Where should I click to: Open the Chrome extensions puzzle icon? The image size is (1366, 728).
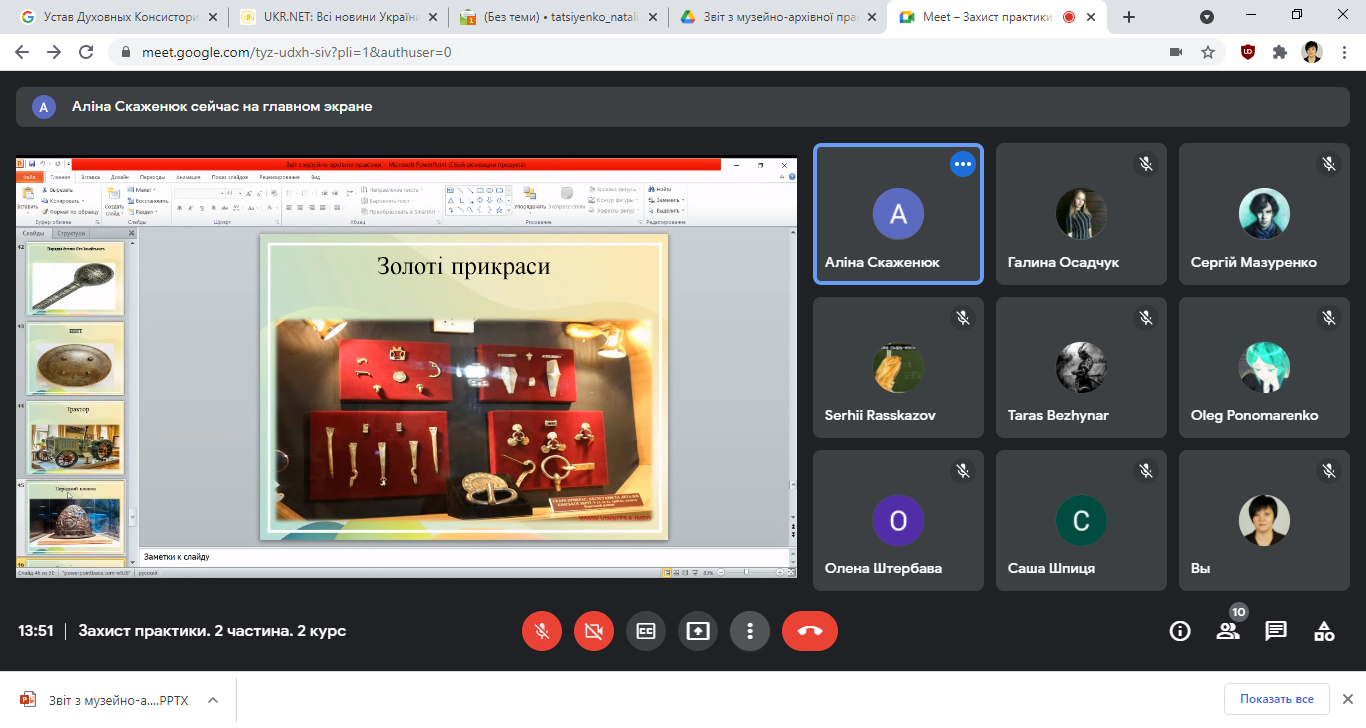[1280, 52]
